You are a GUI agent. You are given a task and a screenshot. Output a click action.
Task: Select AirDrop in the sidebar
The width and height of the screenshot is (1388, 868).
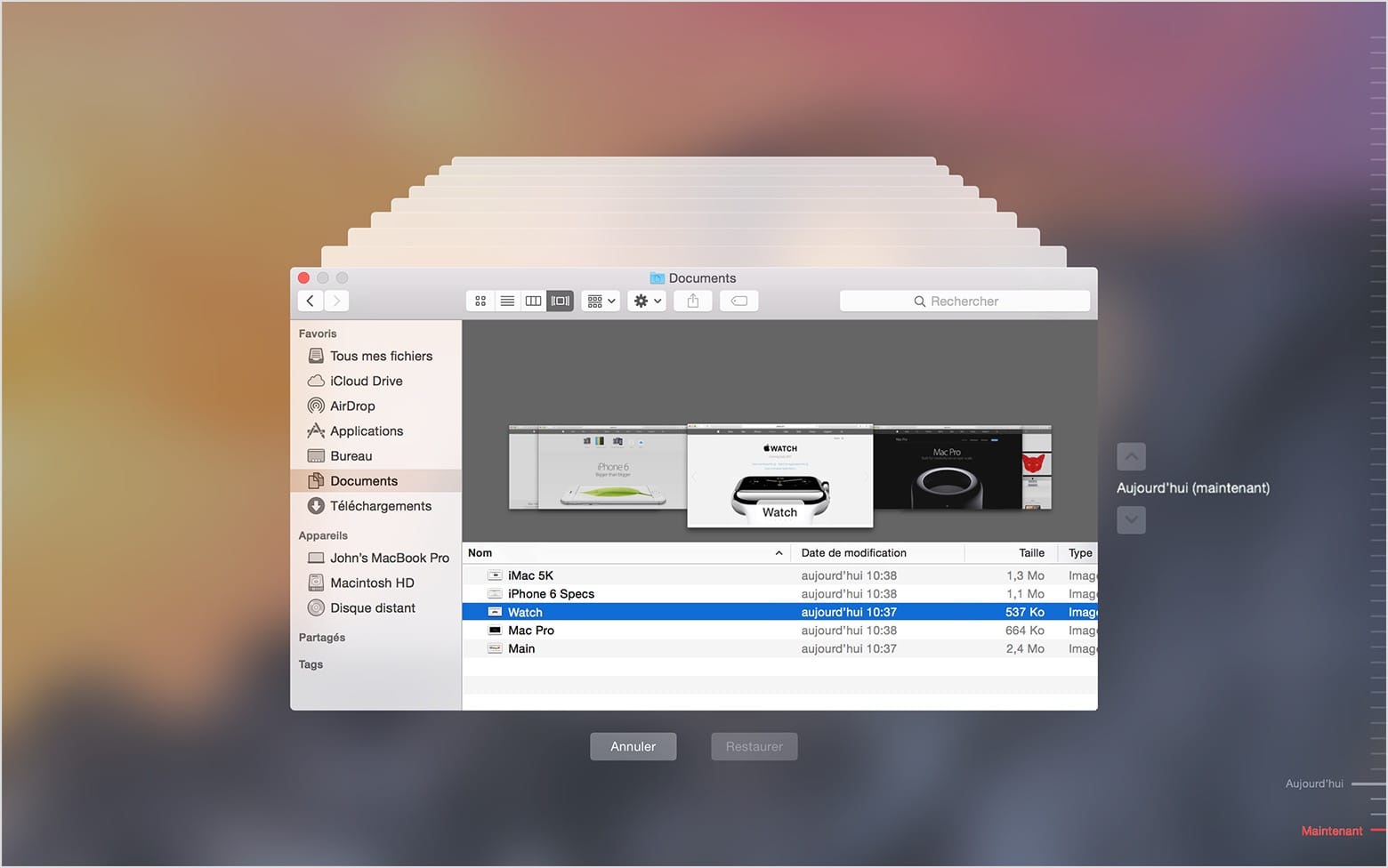[x=375, y=406]
